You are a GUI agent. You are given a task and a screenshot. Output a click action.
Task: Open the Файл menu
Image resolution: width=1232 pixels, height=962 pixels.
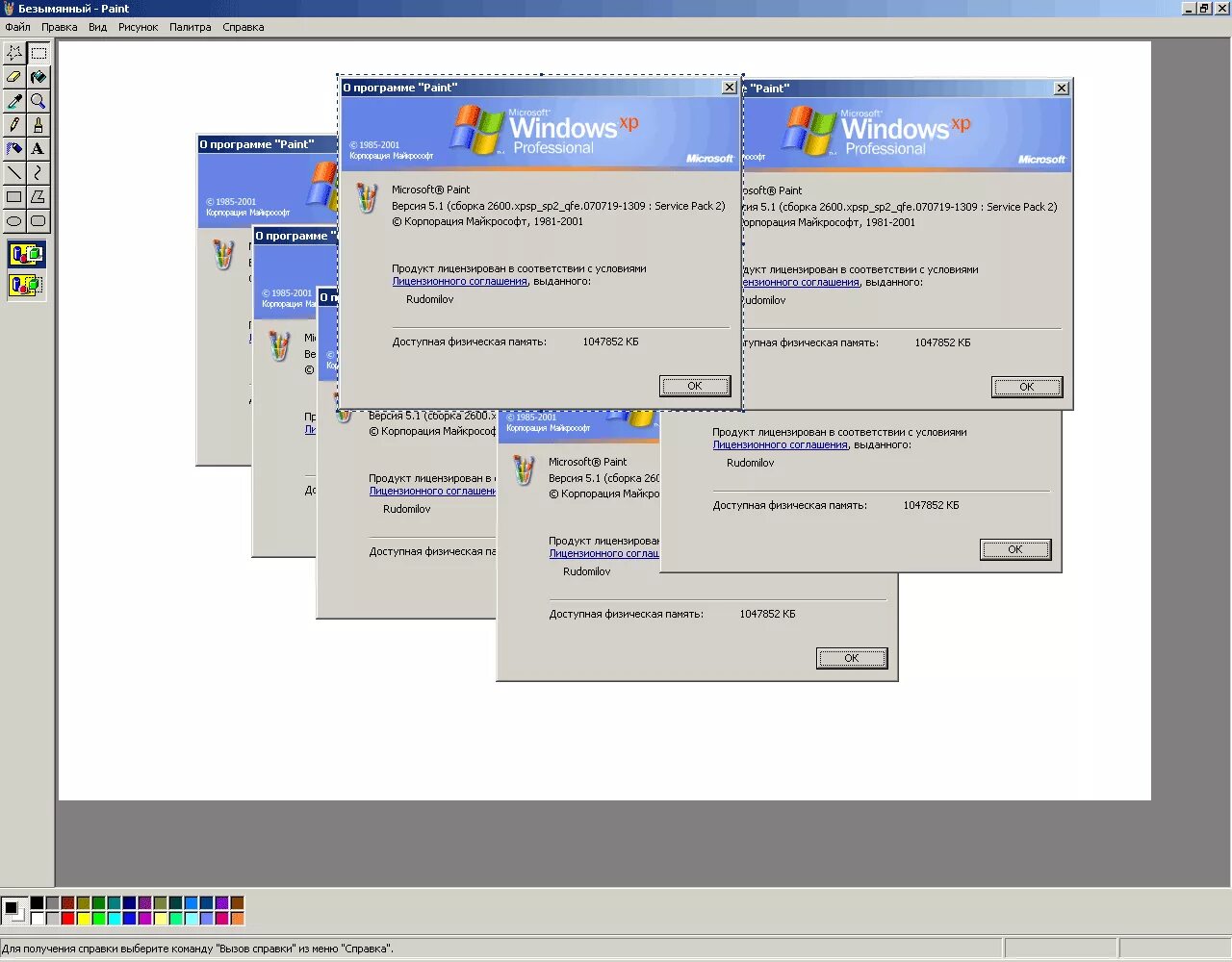point(17,27)
